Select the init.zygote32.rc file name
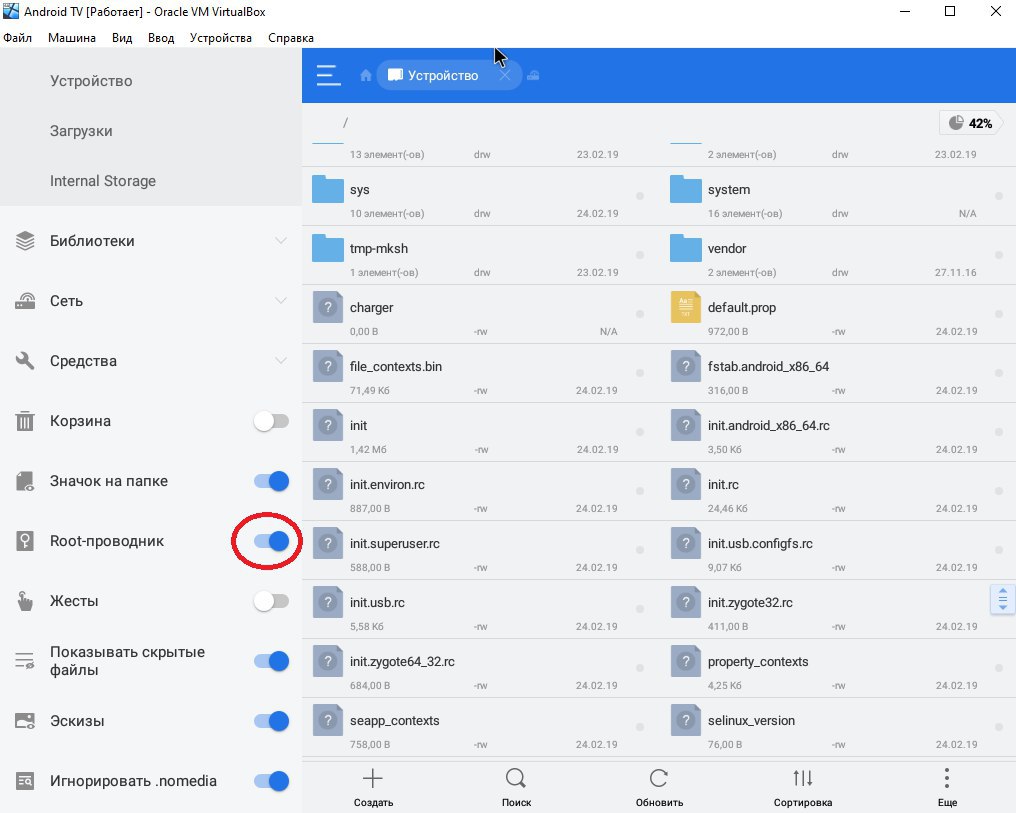Image resolution: width=1016 pixels, height=813 pixels. [x=750, y=602]
